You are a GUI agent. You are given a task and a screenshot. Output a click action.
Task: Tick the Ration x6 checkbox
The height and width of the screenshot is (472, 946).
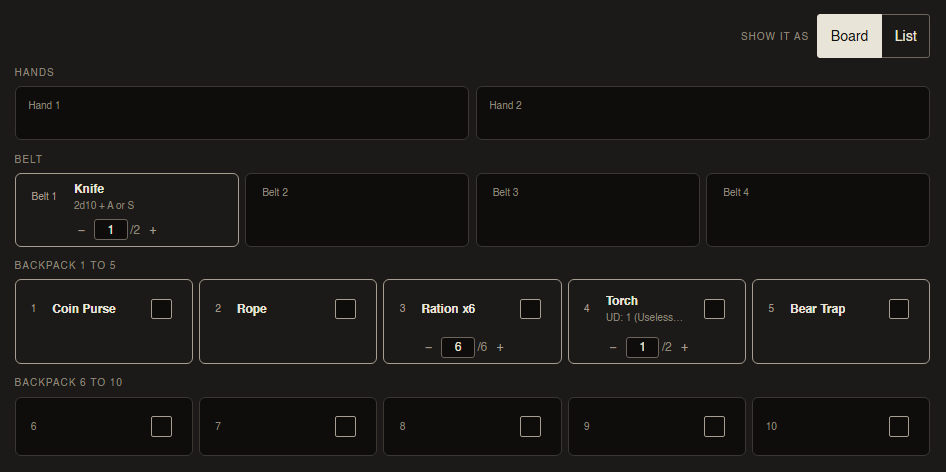pyautogui.click(x=530, y=309)
